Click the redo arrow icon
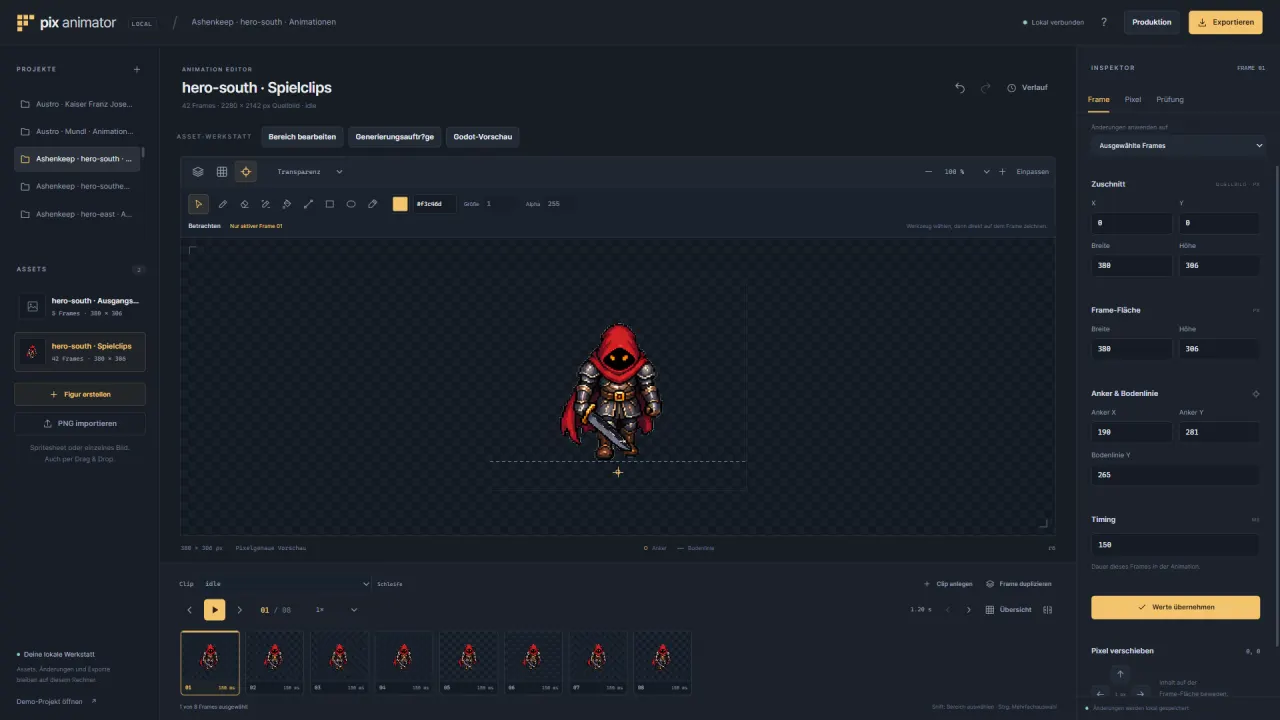Image resolution: width=1280 pixels, height=720 pixels. pyautogui.click(x=986, y=88)
